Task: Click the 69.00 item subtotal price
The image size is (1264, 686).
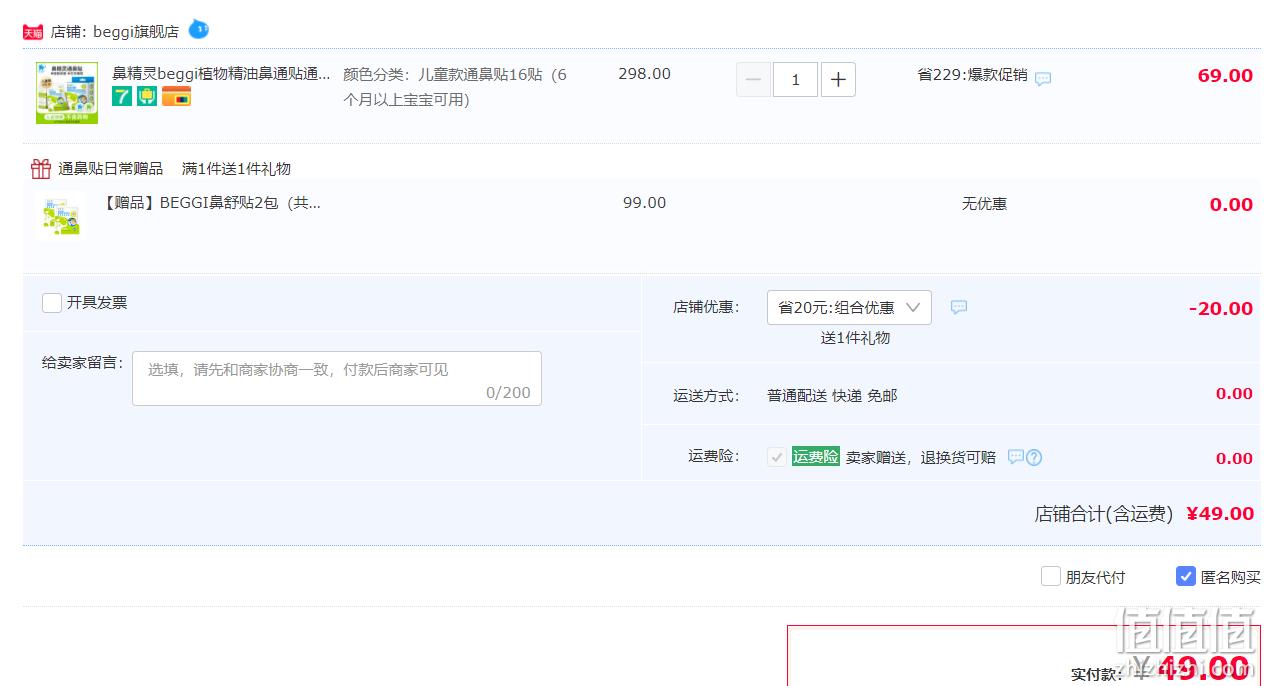Action: pos(1225,76)
